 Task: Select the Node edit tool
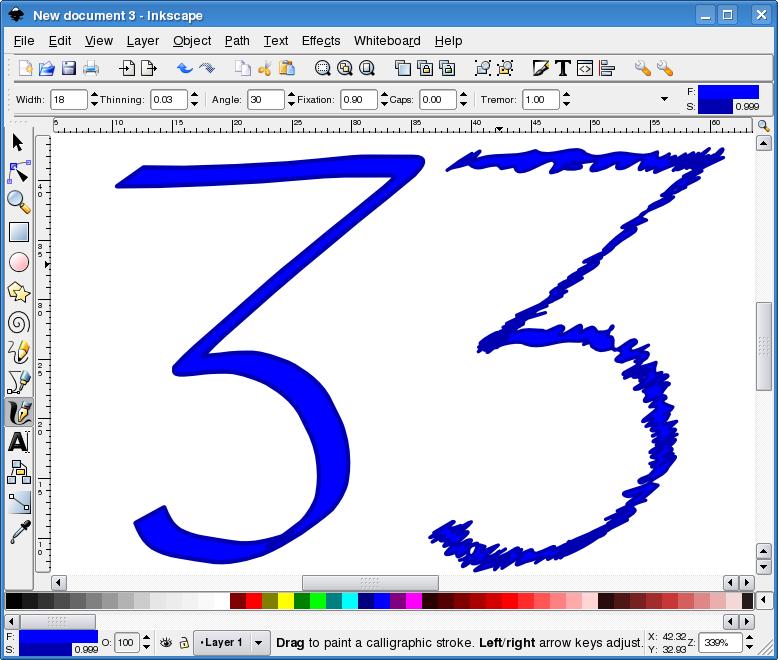tap(19, 172)
